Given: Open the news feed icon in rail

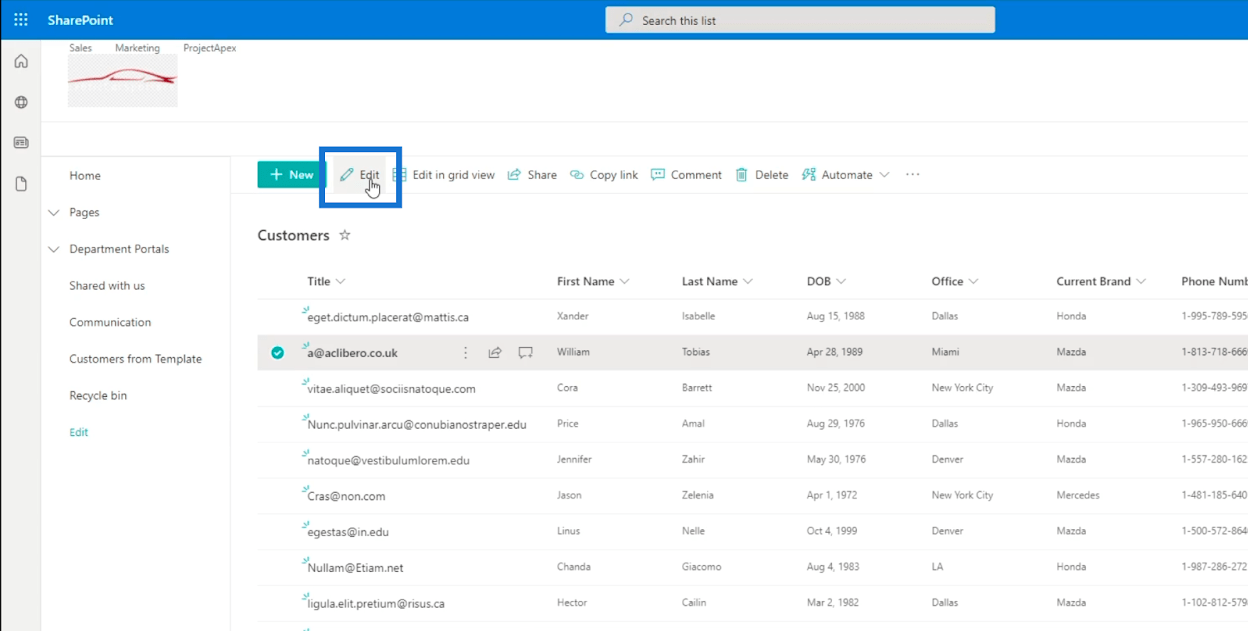Looking at the screenshot, I should coord(21,143).
